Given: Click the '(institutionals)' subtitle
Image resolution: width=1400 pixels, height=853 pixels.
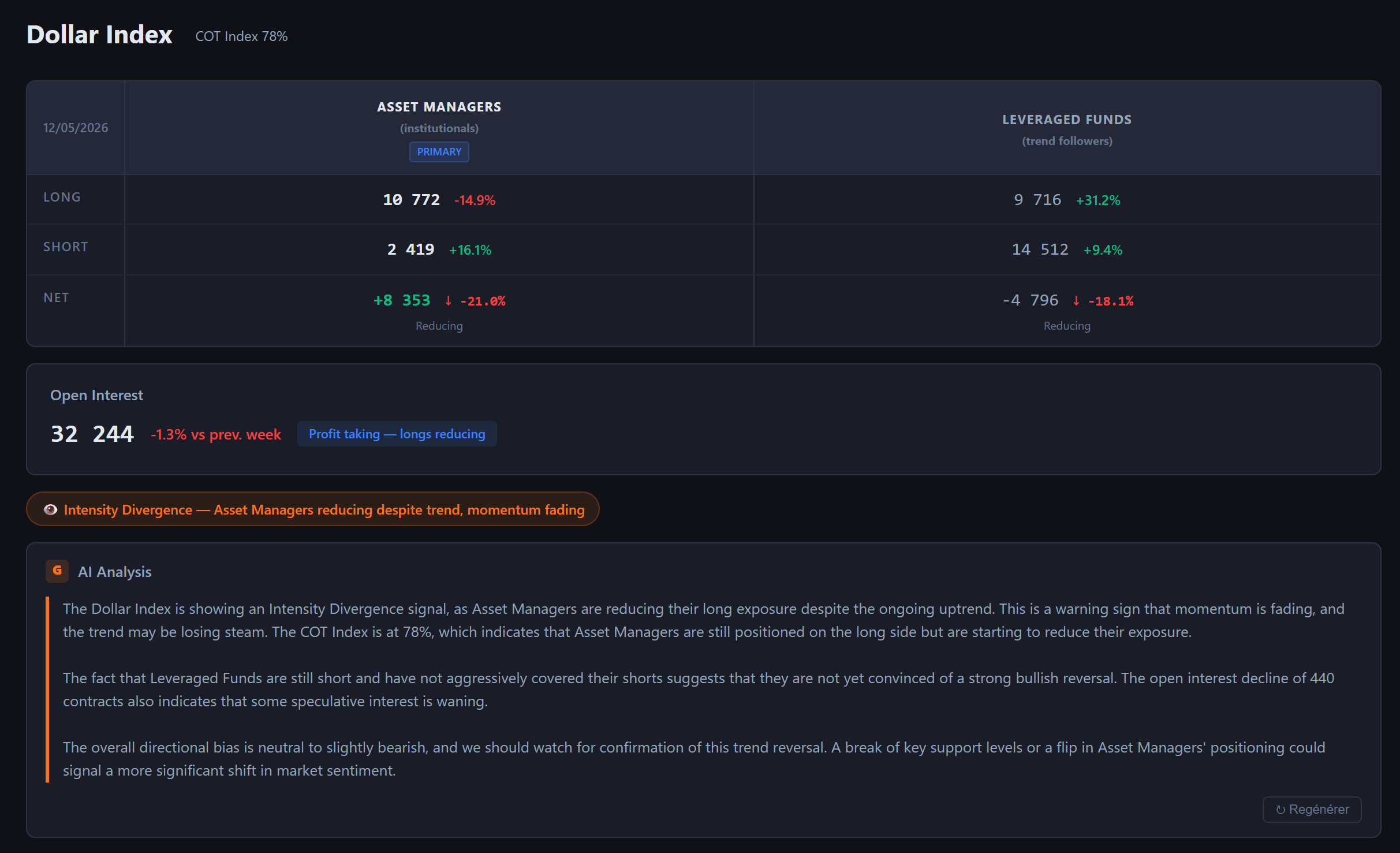Looking at the screenshot, I should coord(439,128).
